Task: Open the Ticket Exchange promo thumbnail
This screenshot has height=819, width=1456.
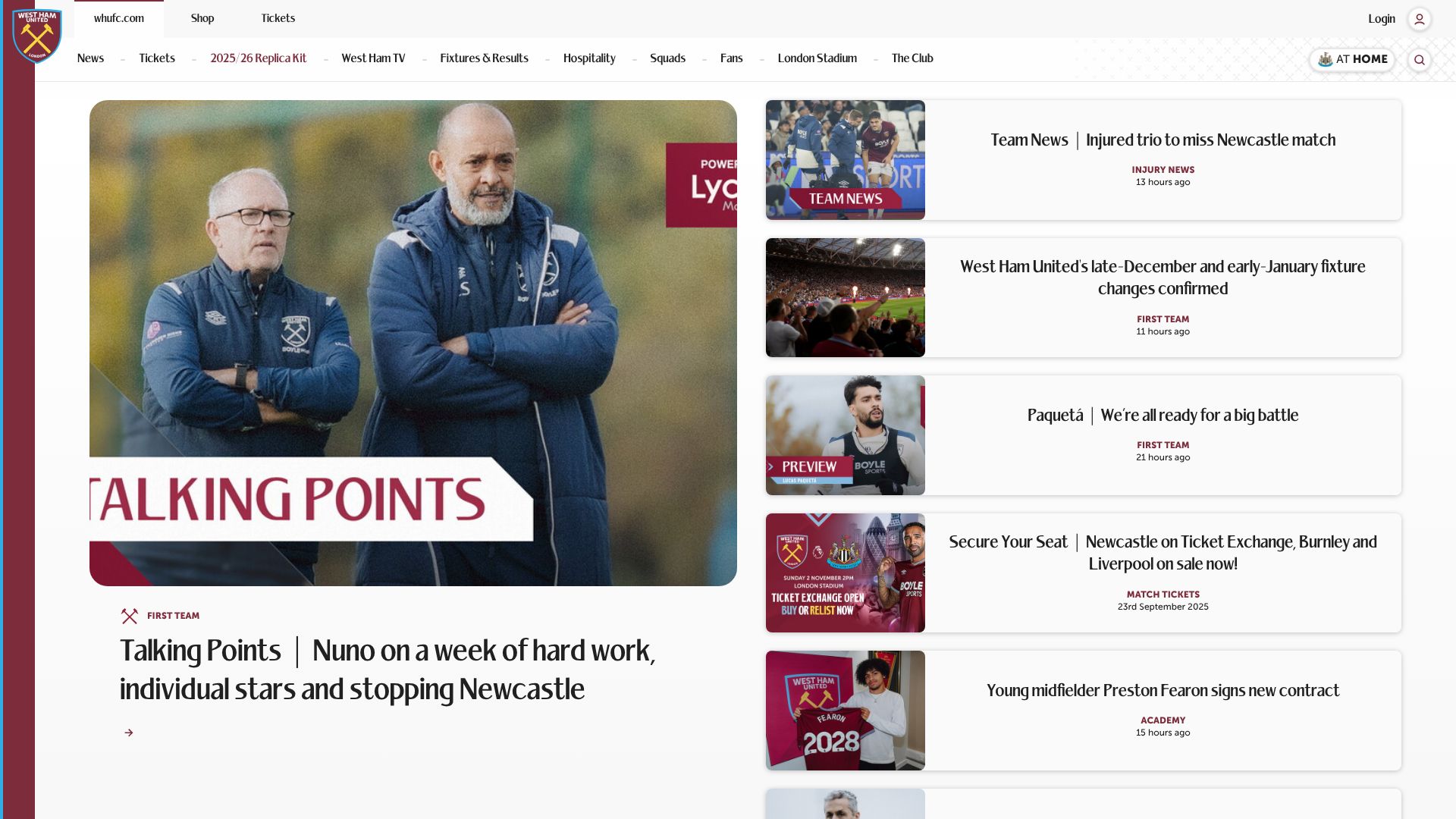Action: pyautogui.click(x=846, y=573)
